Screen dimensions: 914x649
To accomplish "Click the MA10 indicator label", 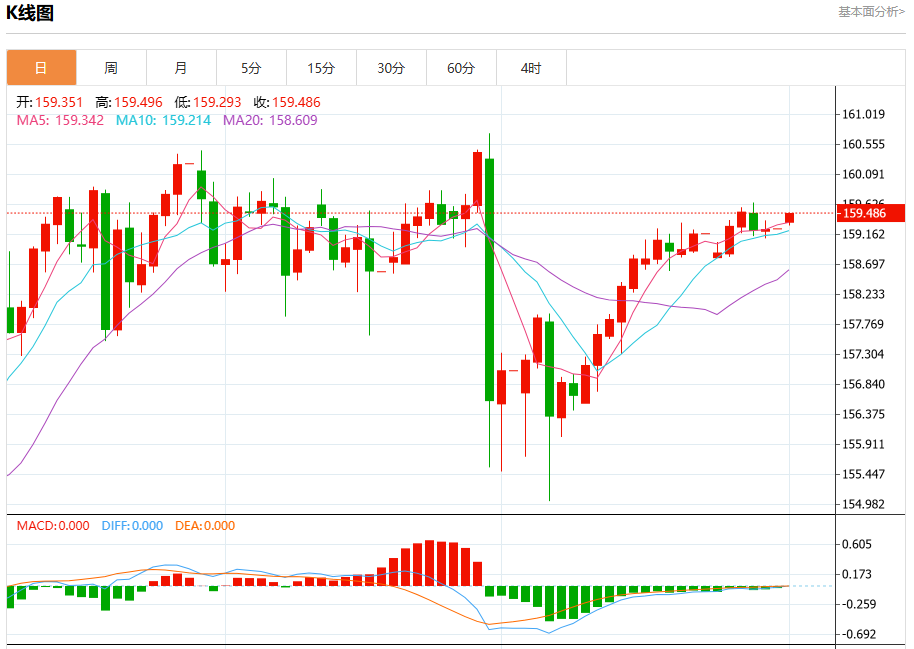I will (x=163, y=120).
